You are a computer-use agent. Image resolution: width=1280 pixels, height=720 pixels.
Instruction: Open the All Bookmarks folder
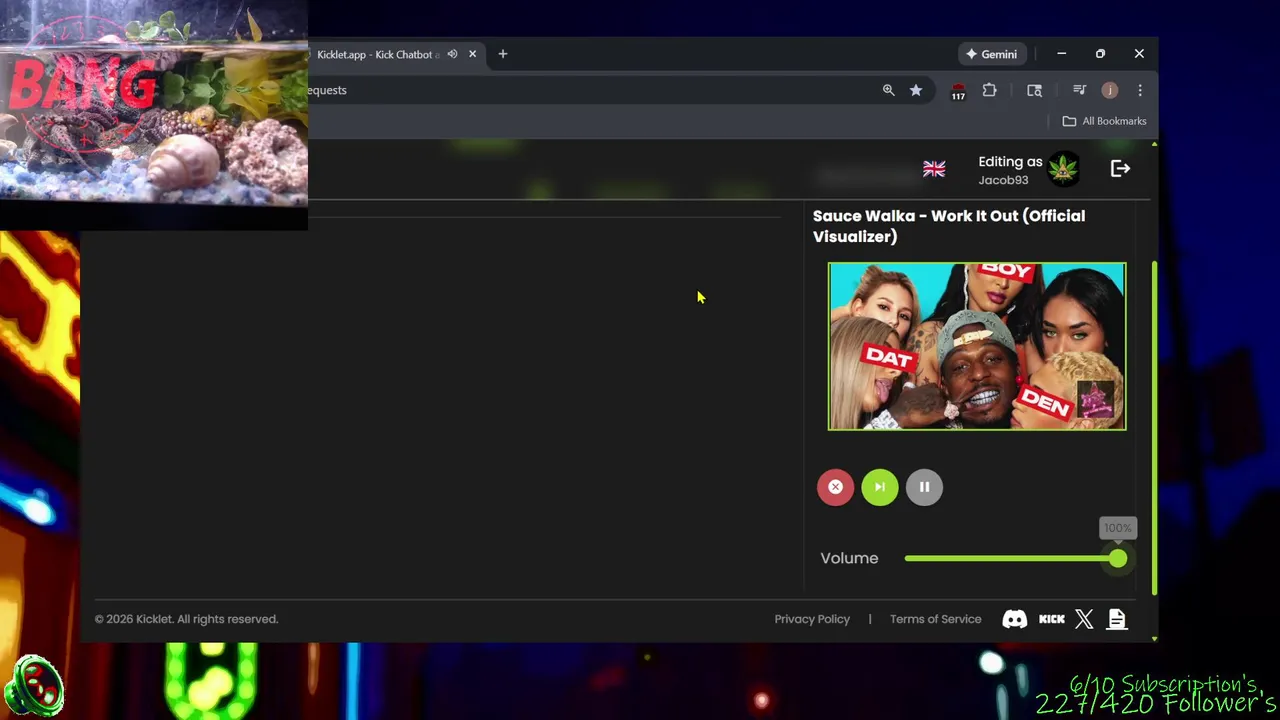(1105, 121)
